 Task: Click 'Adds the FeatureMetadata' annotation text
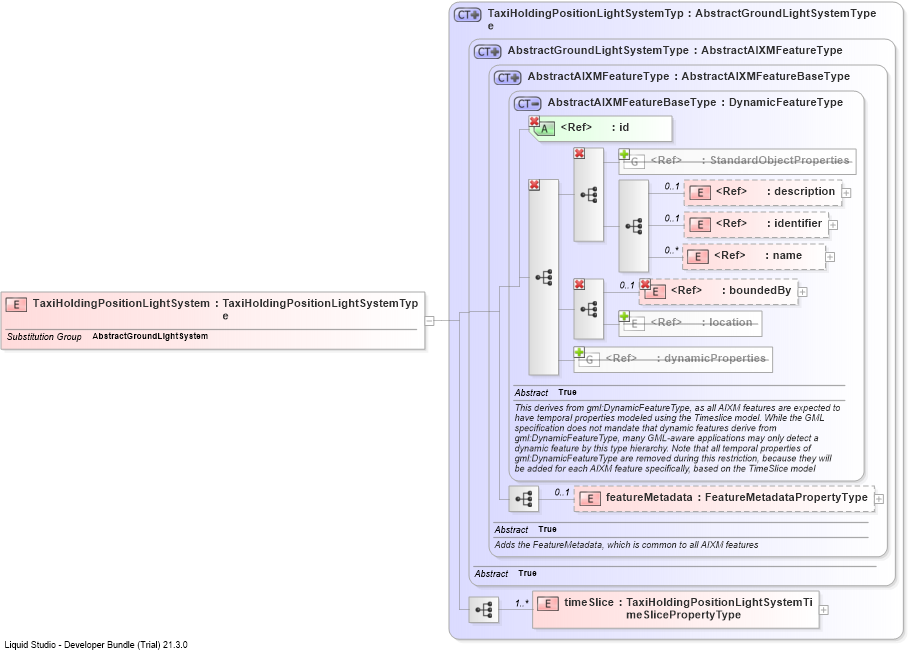coord(626,545)
